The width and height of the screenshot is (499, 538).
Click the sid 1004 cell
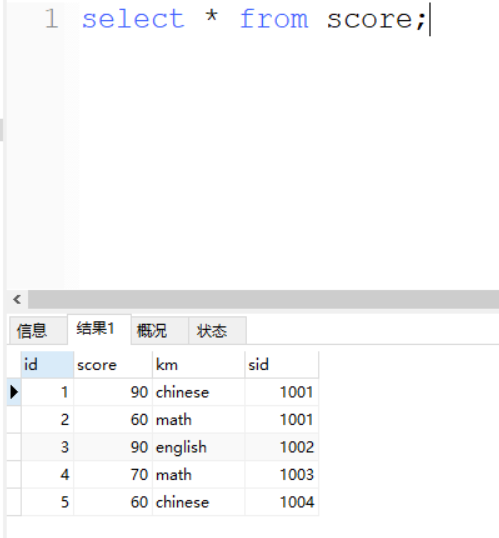(x=282, y=502)
